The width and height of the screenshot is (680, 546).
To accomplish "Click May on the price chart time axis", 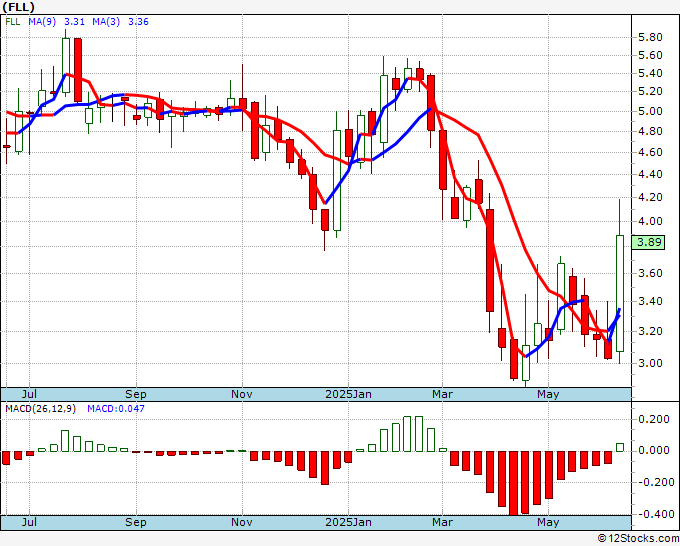I will [x=548, y=394].
